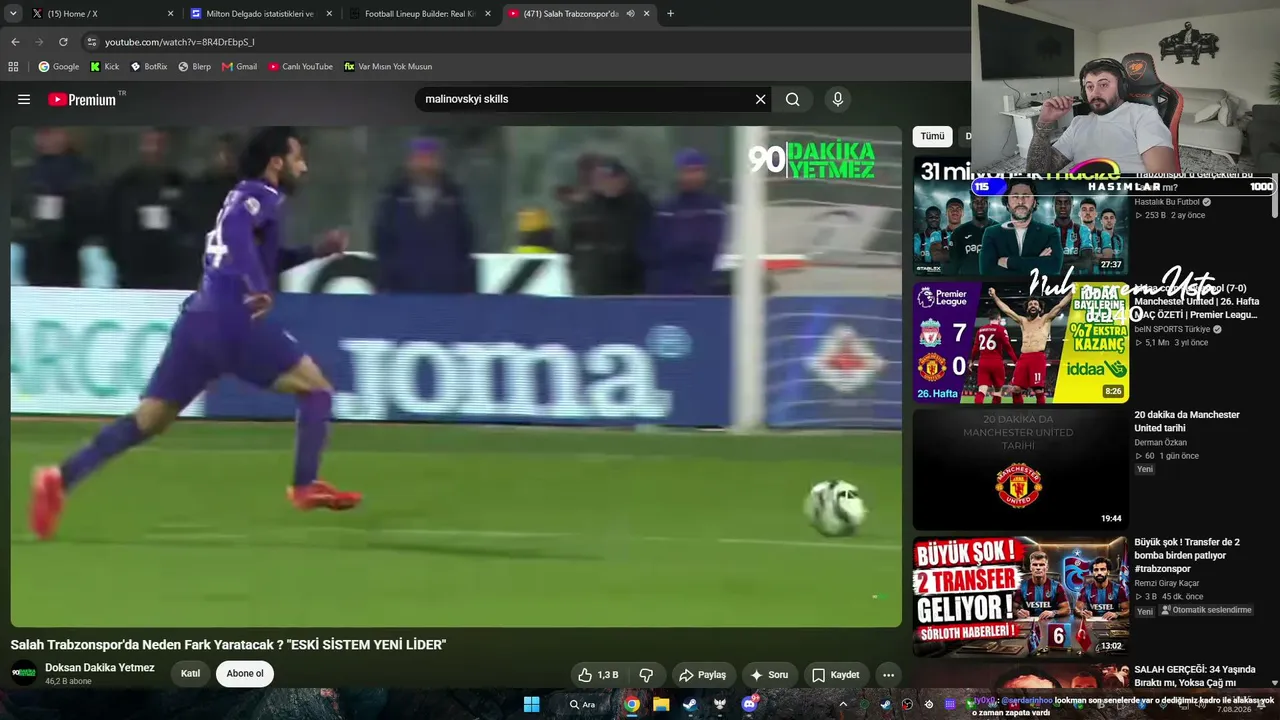
Task: View site information icon in address bar
Action: coord(92,42)
